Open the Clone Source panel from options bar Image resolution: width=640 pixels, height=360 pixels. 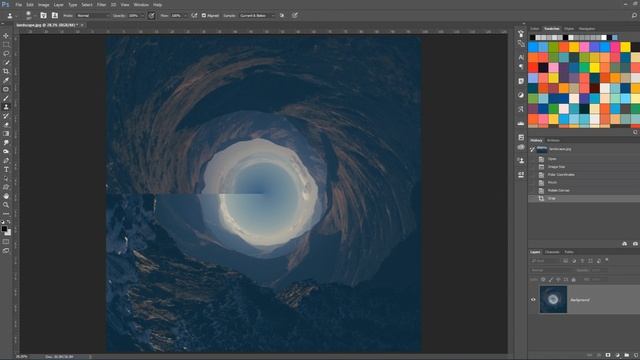tap(55, 16)
